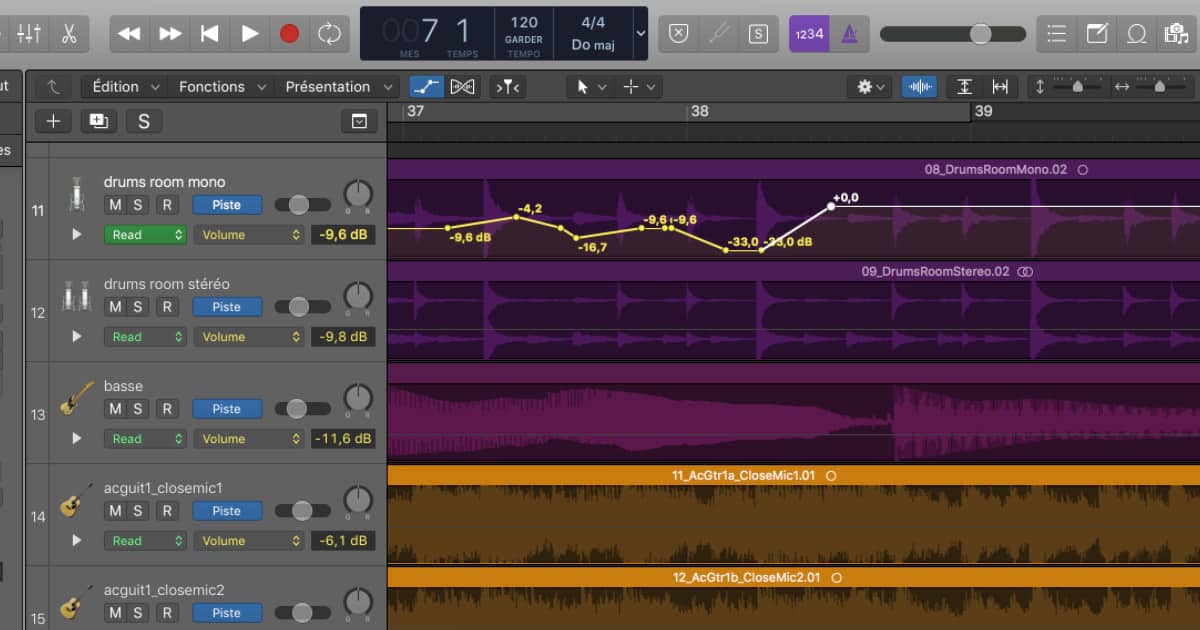Go to beginning of project
Screen dimensions: 1200x630
click(209, 34)
